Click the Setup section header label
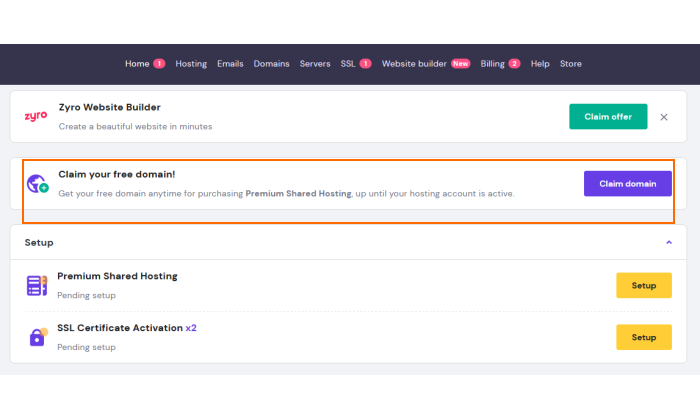 [x=39, y=242]
